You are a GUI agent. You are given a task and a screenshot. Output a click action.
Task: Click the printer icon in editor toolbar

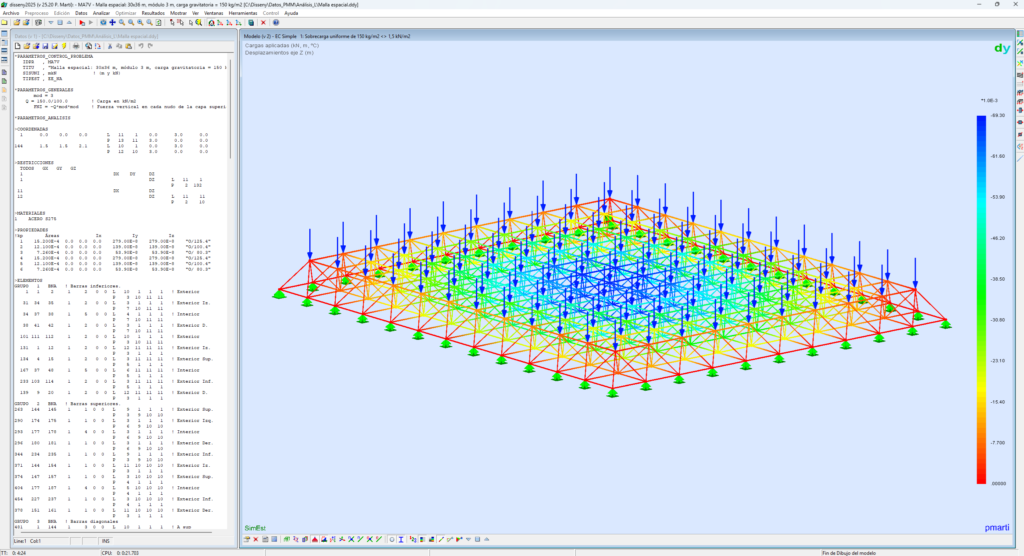click(76, 46)
